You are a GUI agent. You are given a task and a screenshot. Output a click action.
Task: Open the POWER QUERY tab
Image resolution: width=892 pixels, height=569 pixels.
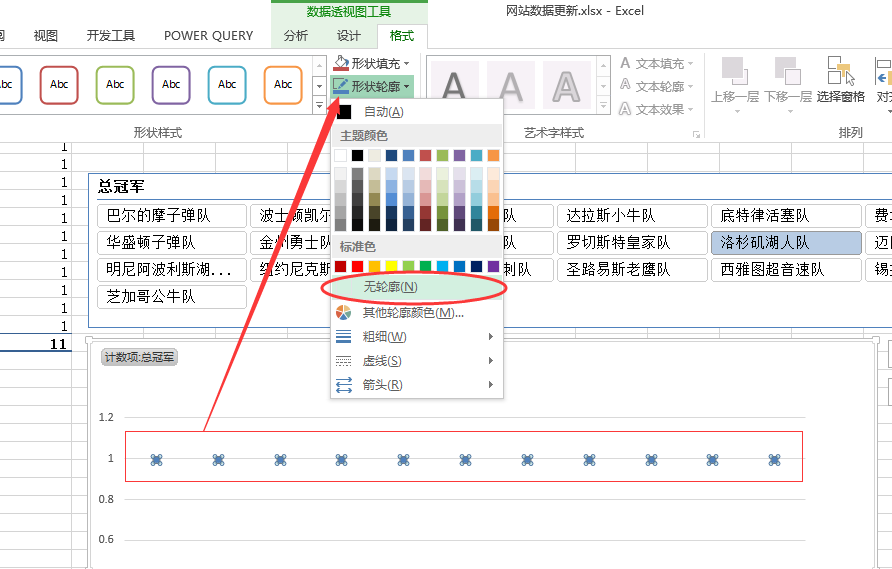208,36
